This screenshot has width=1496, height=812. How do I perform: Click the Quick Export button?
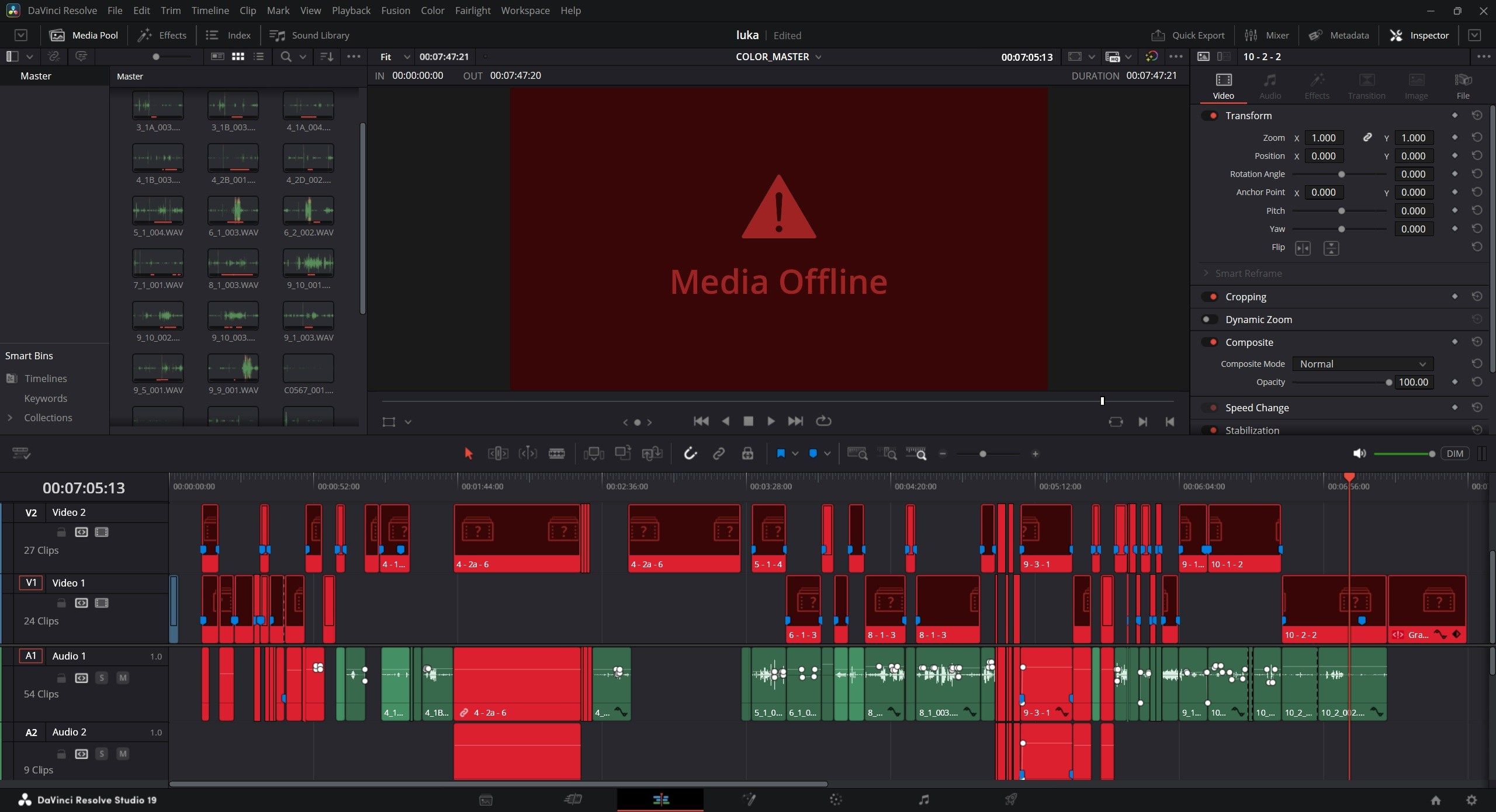(x=1187, y=35)
